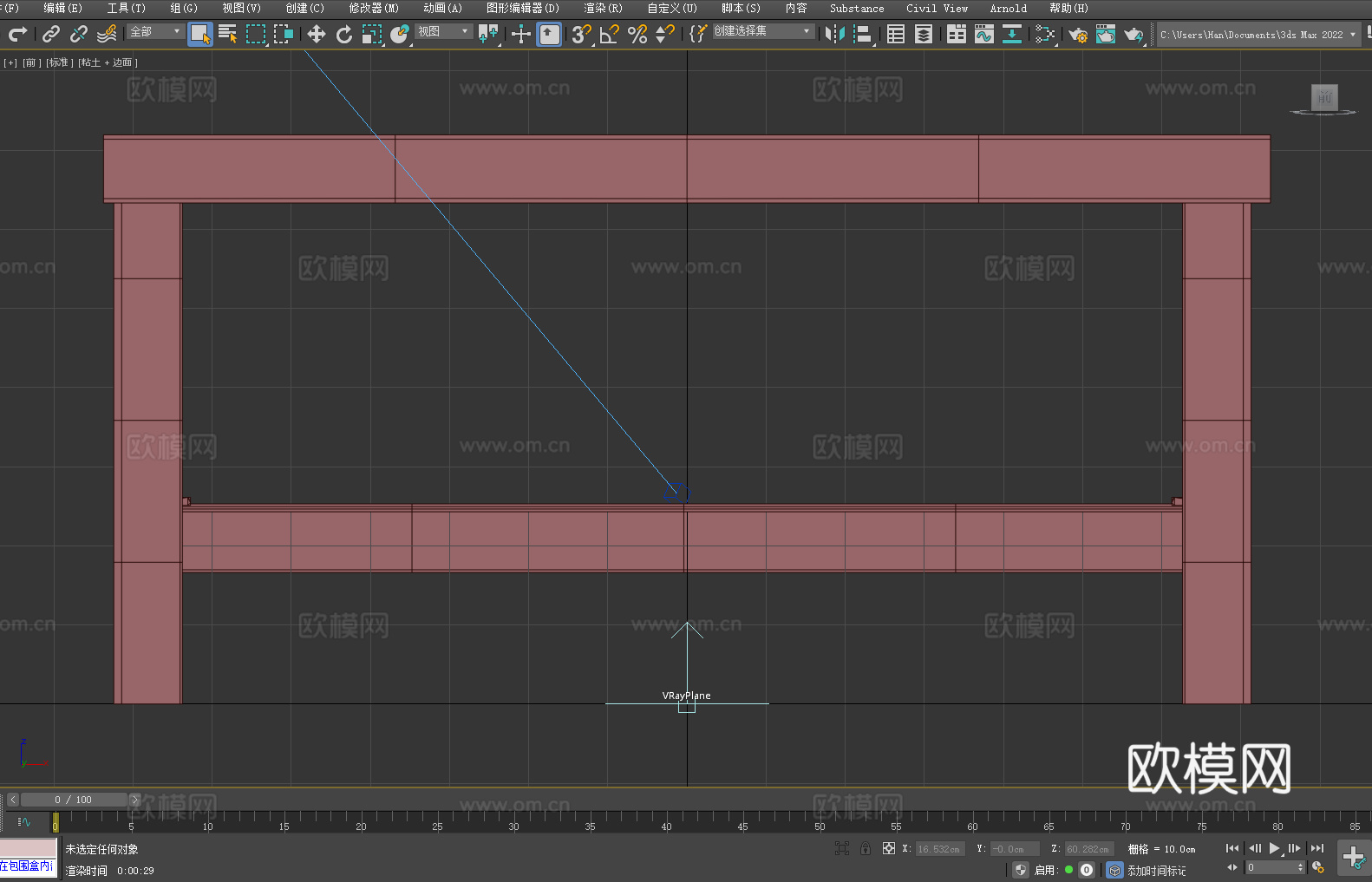The height and width of the screenshot is (882, 1372).
Task: Toggle Angle Snap
Action: click(610, 34)
